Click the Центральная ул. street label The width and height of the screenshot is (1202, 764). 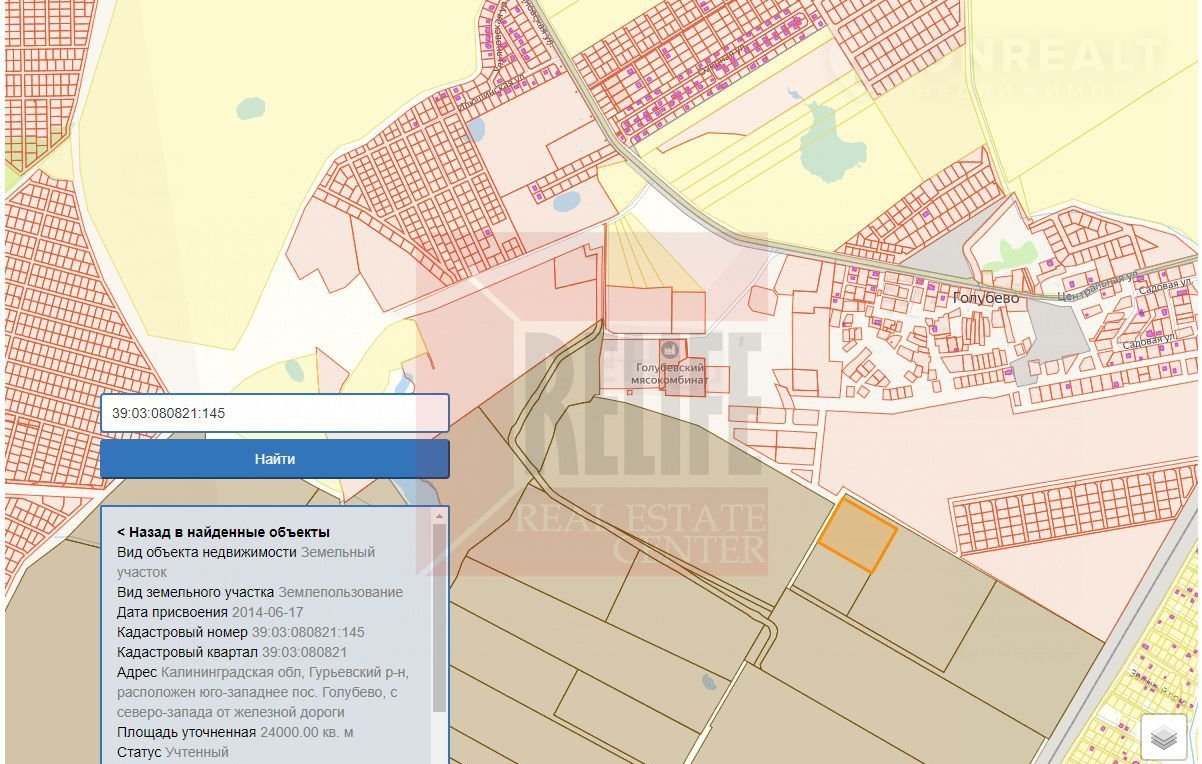(x=1097, y=287)
